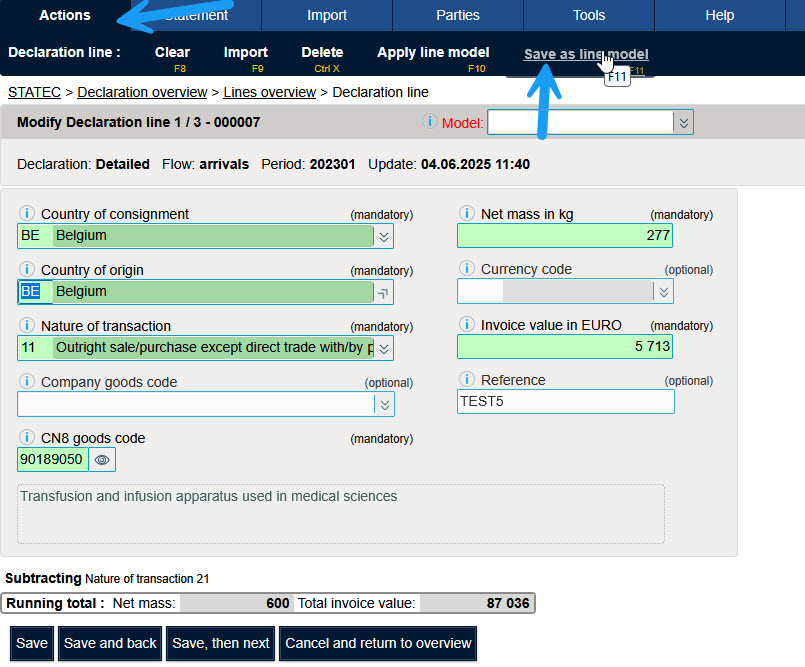Image resolution: width=805 pixels, height=667 pixels.
Task: Click info icon beside Net mass in kg
Action: pos(467,214)
